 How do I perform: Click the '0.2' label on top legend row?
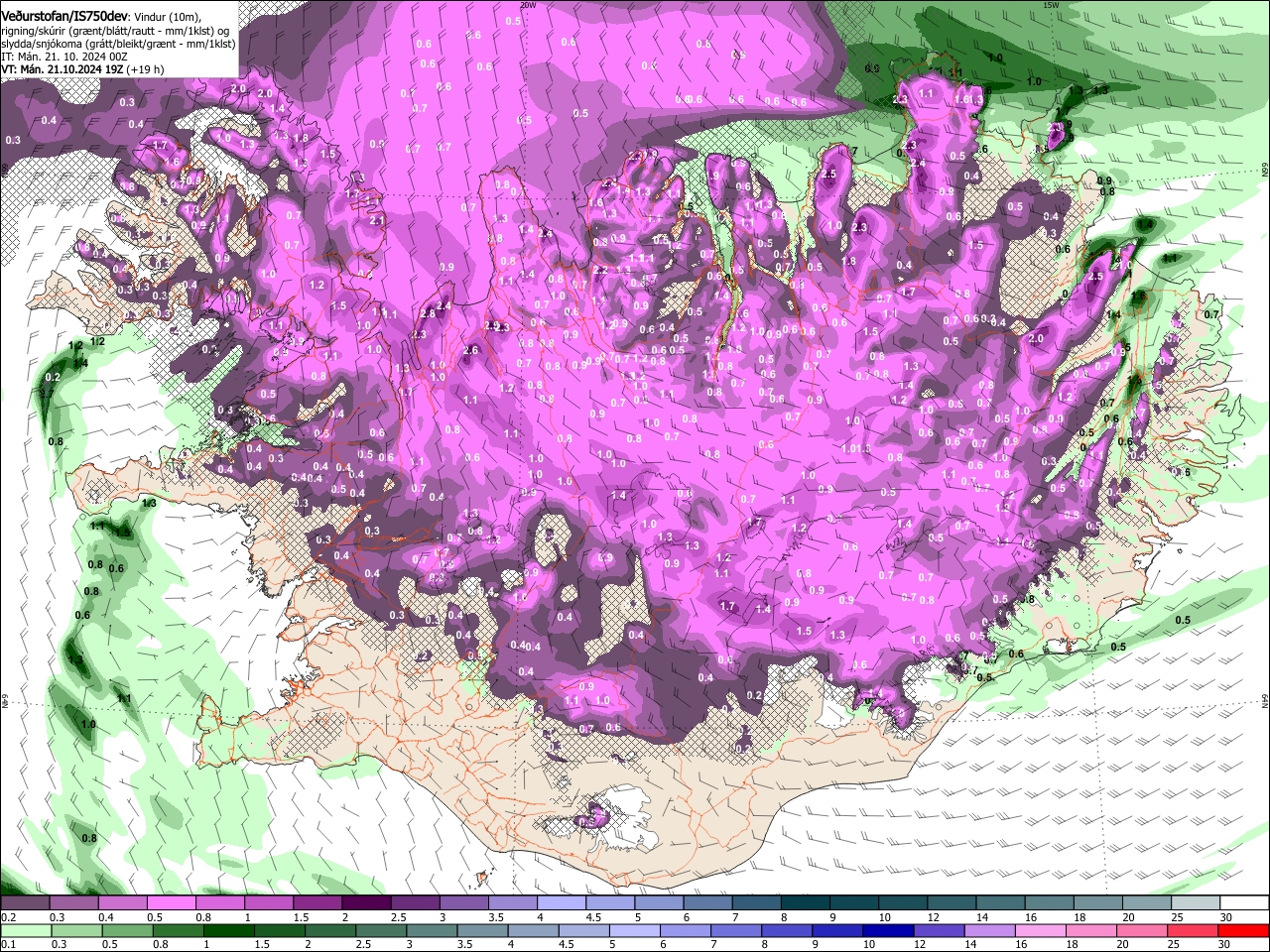click(x=8, y=917)
